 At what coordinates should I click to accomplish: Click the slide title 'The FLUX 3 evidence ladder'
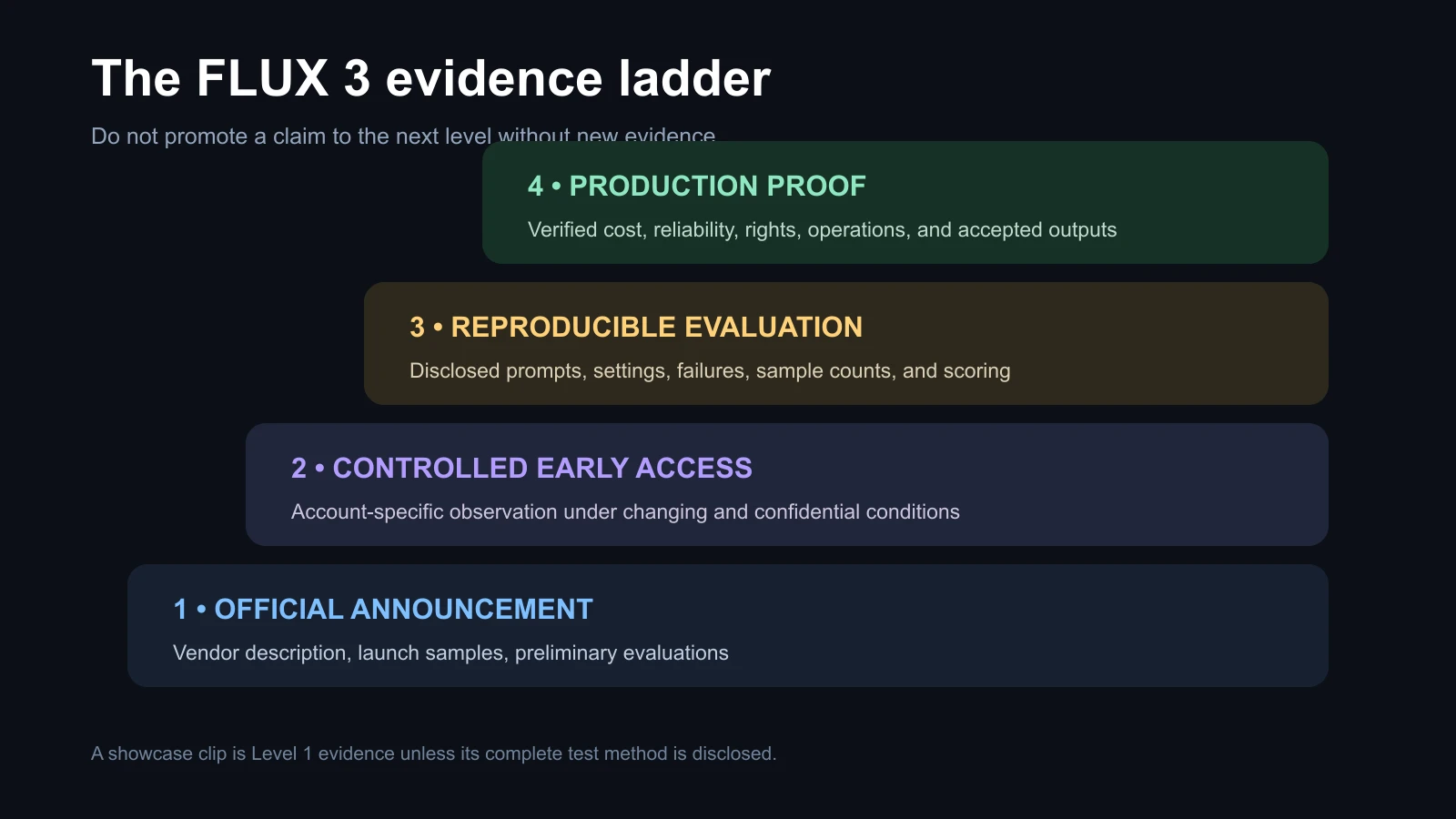[431, 78]
